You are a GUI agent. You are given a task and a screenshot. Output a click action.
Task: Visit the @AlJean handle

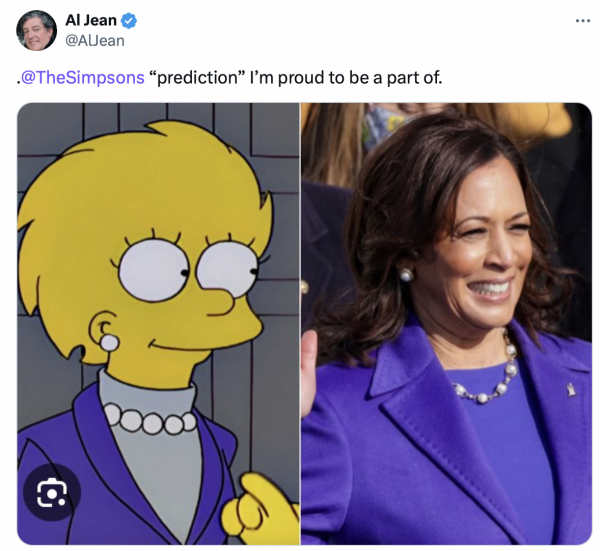[x=95, y=41]
